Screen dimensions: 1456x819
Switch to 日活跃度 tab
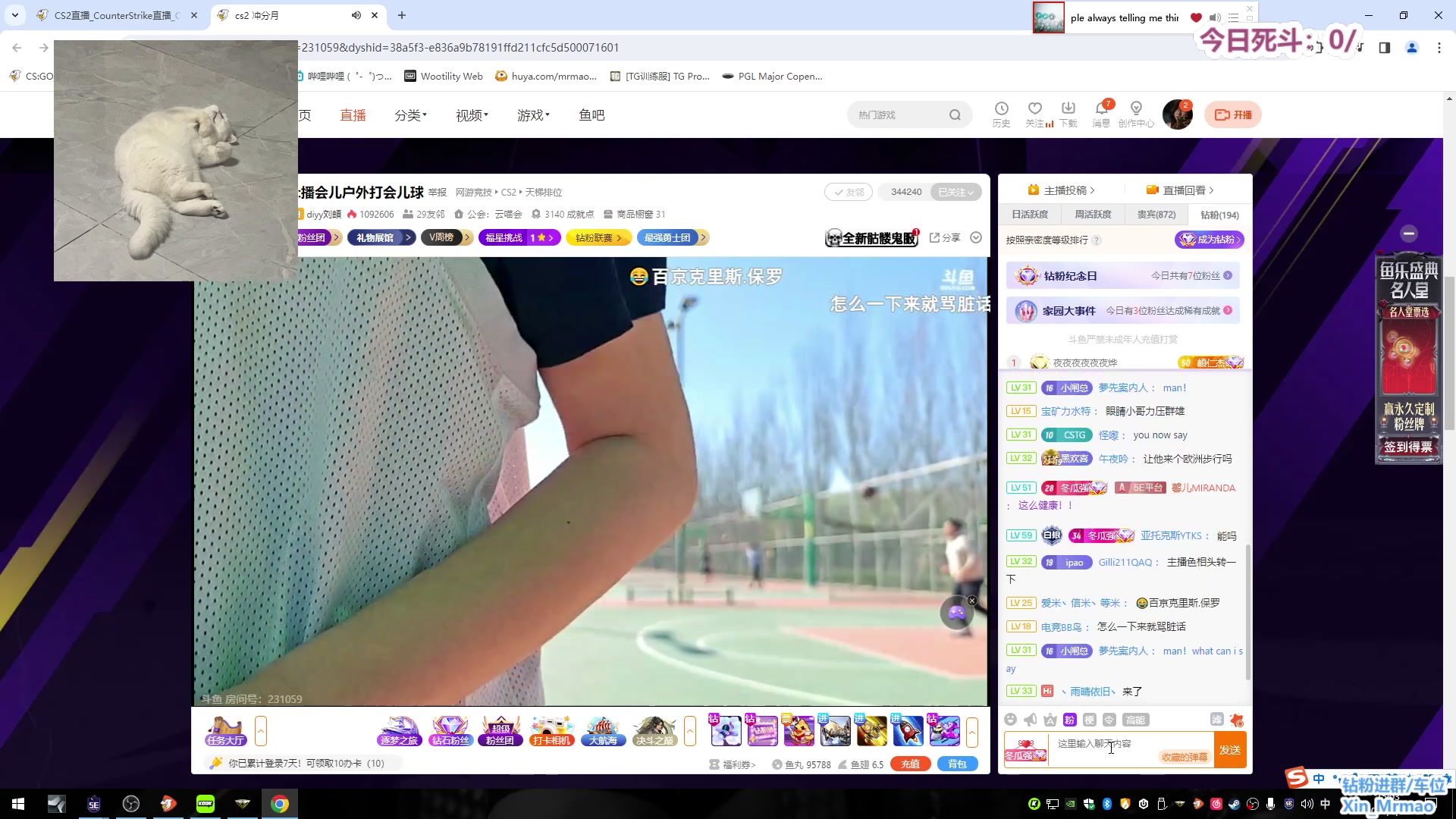(x=1030, y=215)
